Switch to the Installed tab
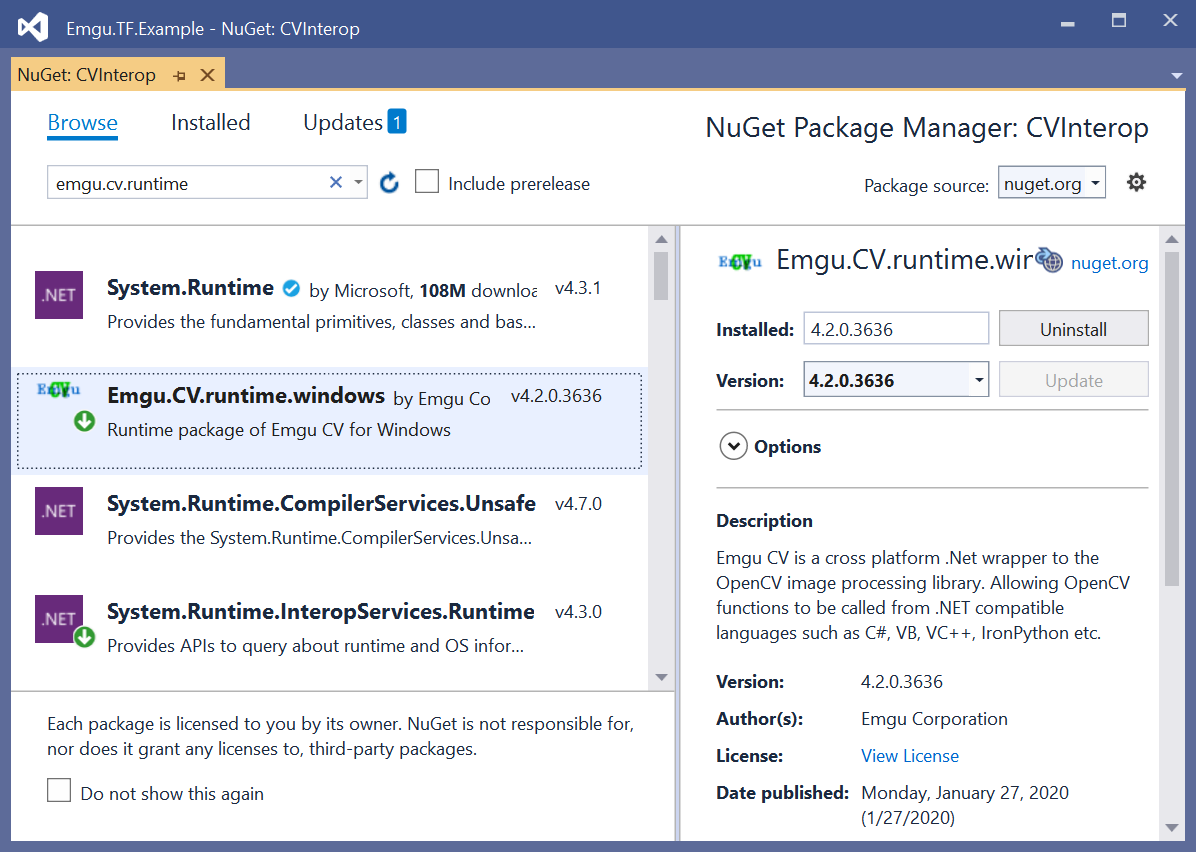Image resolution: width=1196 pixels, height=852 pixels. (x=211, y=122)
